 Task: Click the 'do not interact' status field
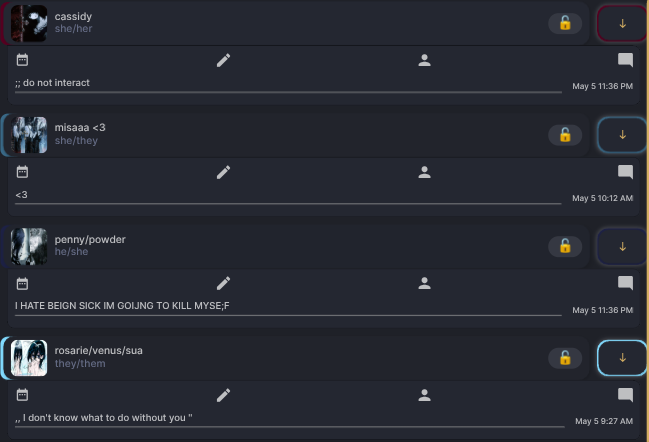pos(288,84)
